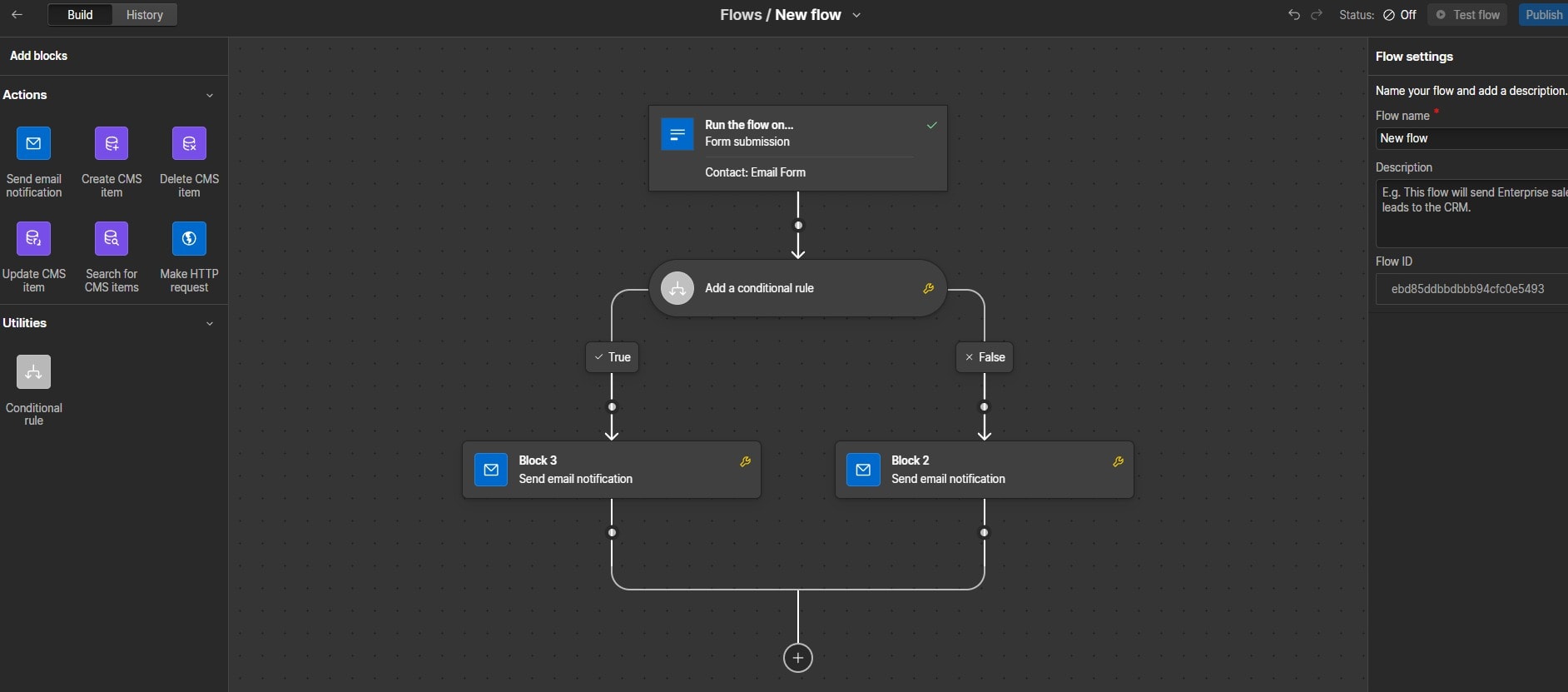Click the Test flow button

[x=1467, y=15]
